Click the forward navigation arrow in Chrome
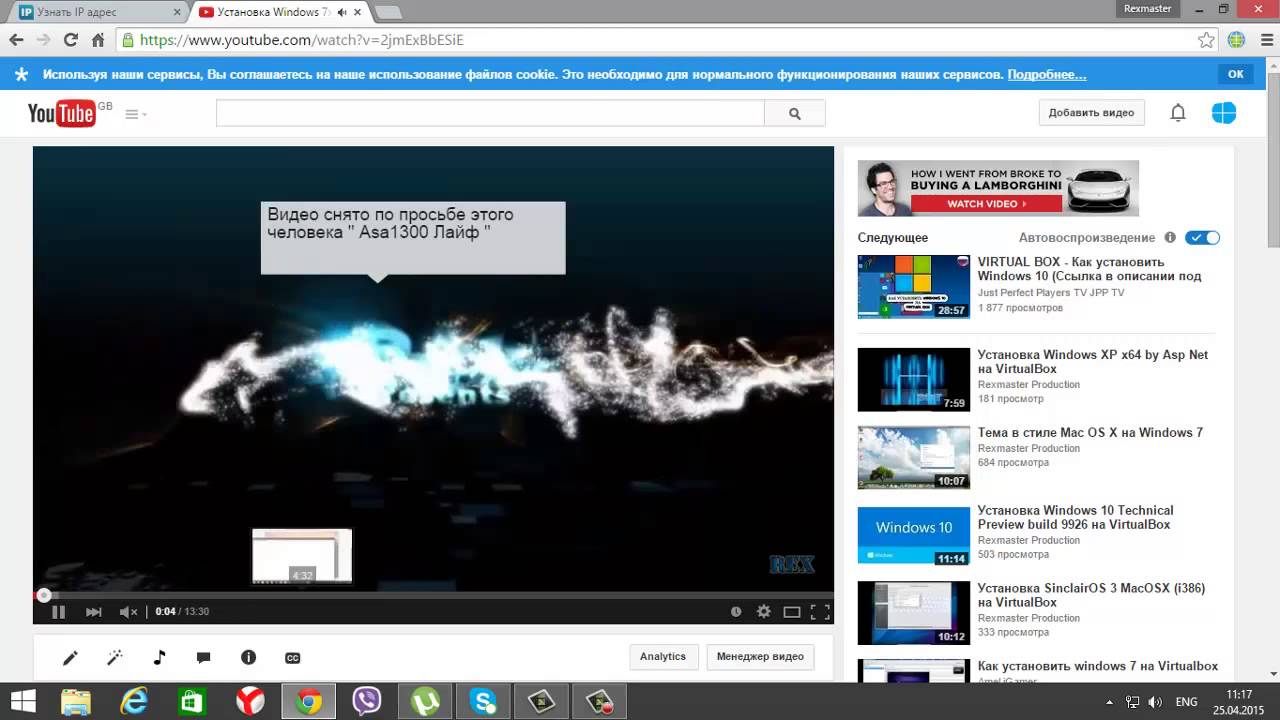 (43, 40)
